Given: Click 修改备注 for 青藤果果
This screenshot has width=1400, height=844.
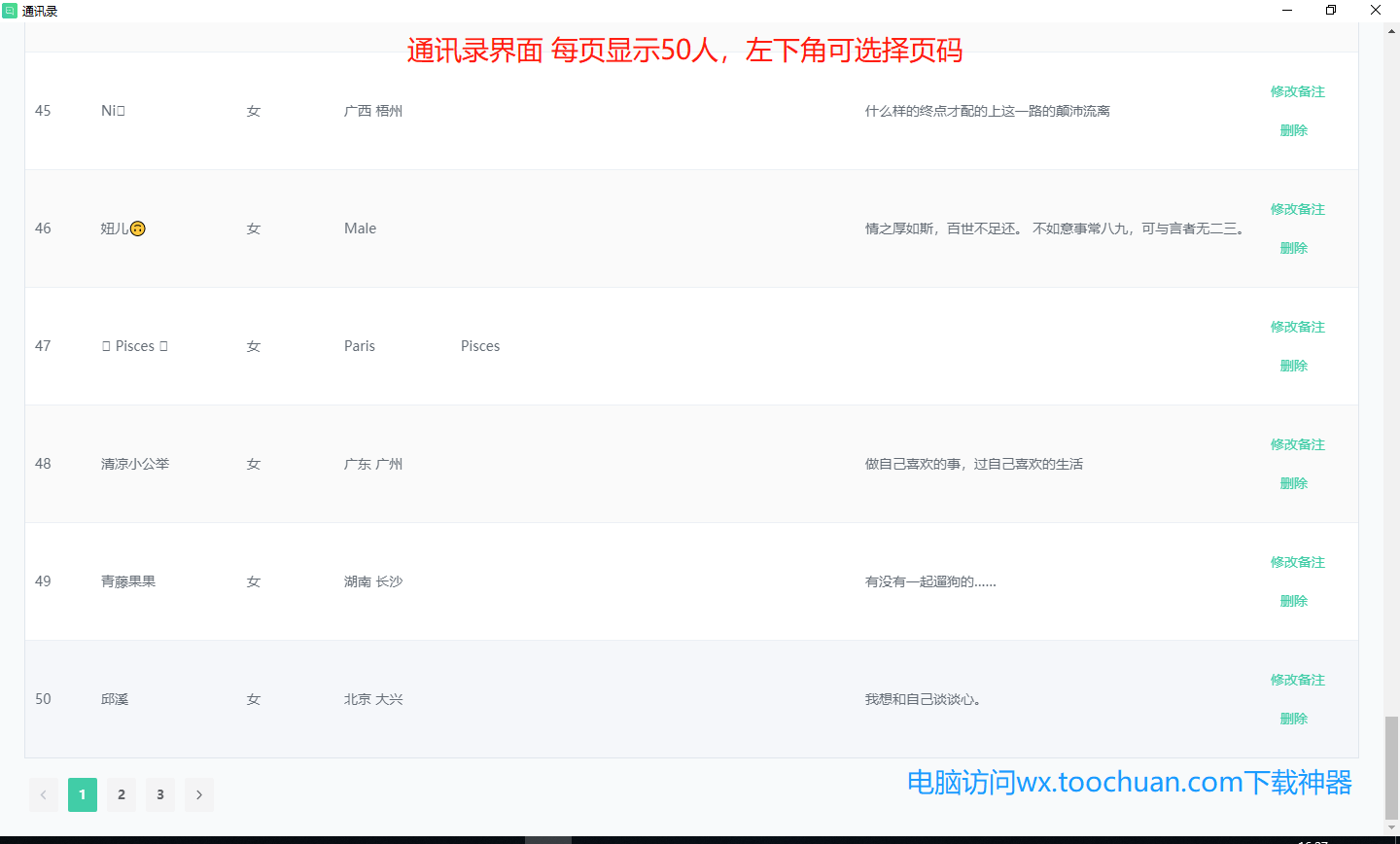Looking at the screenshot, I should 1297,562.
